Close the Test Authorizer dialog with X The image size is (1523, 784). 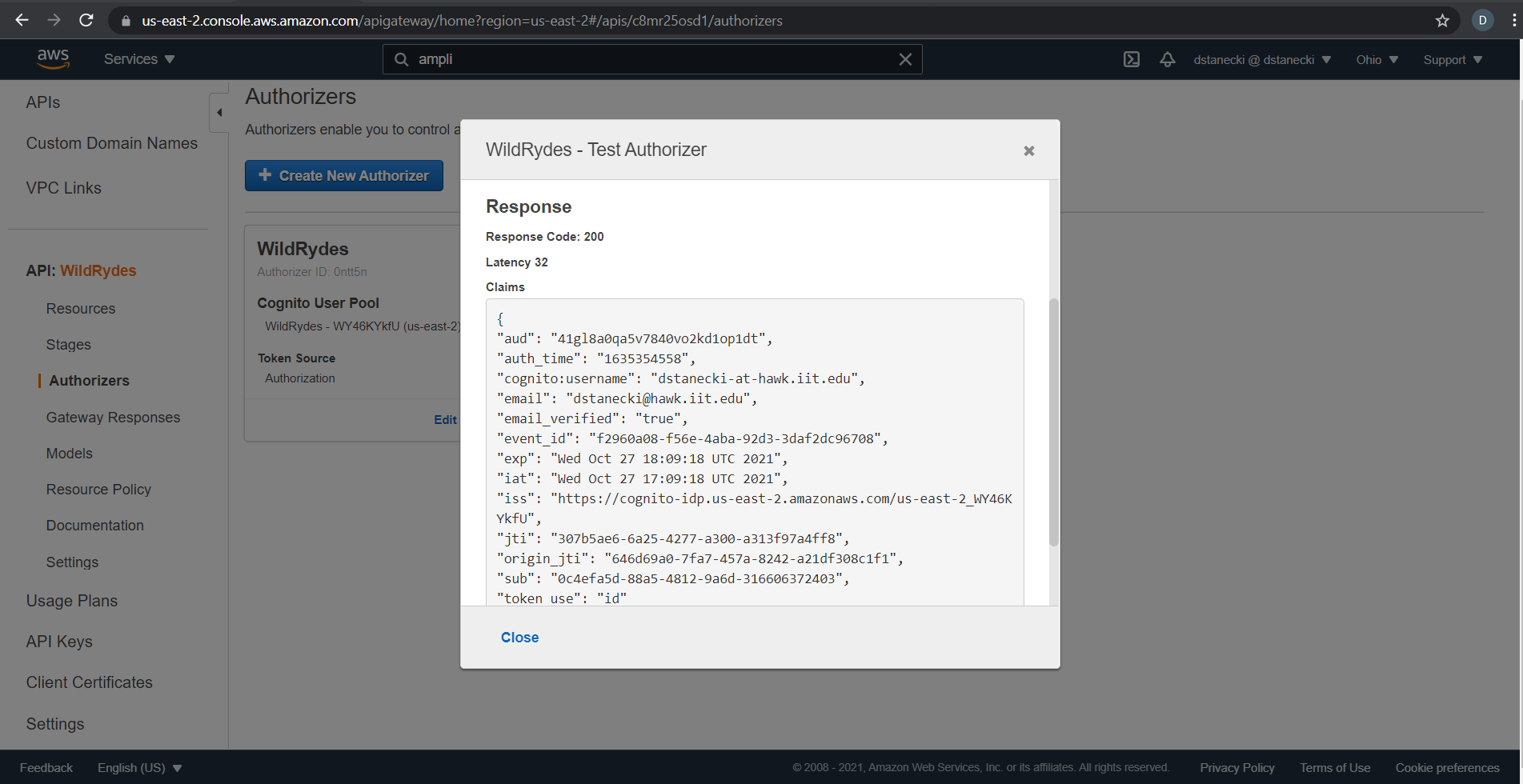1029,151
